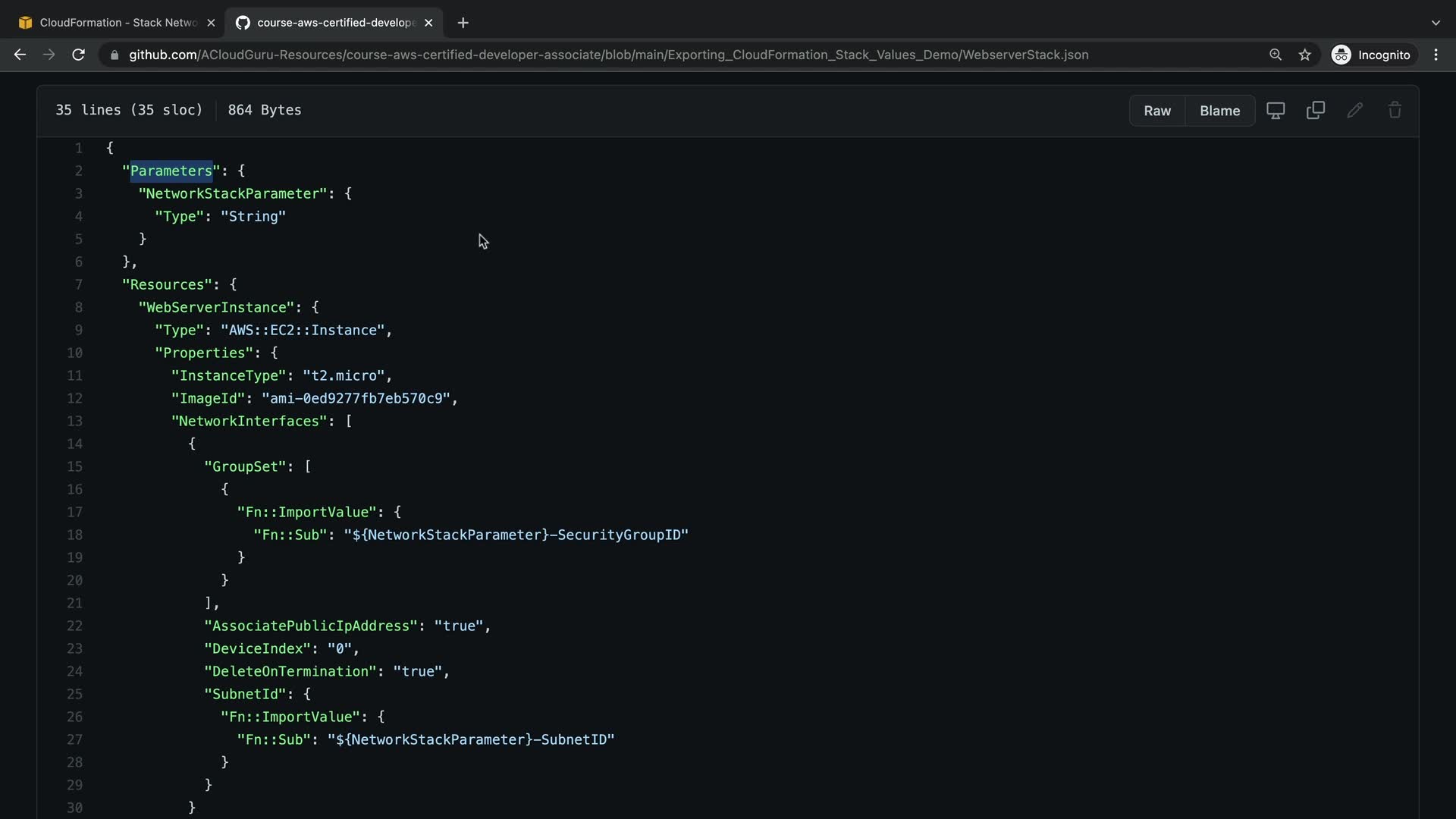The width and height of the screenshot is (1456, 819).
Task: Open file in GitHub Desktop icon
Action: [x=1276, y=111]
